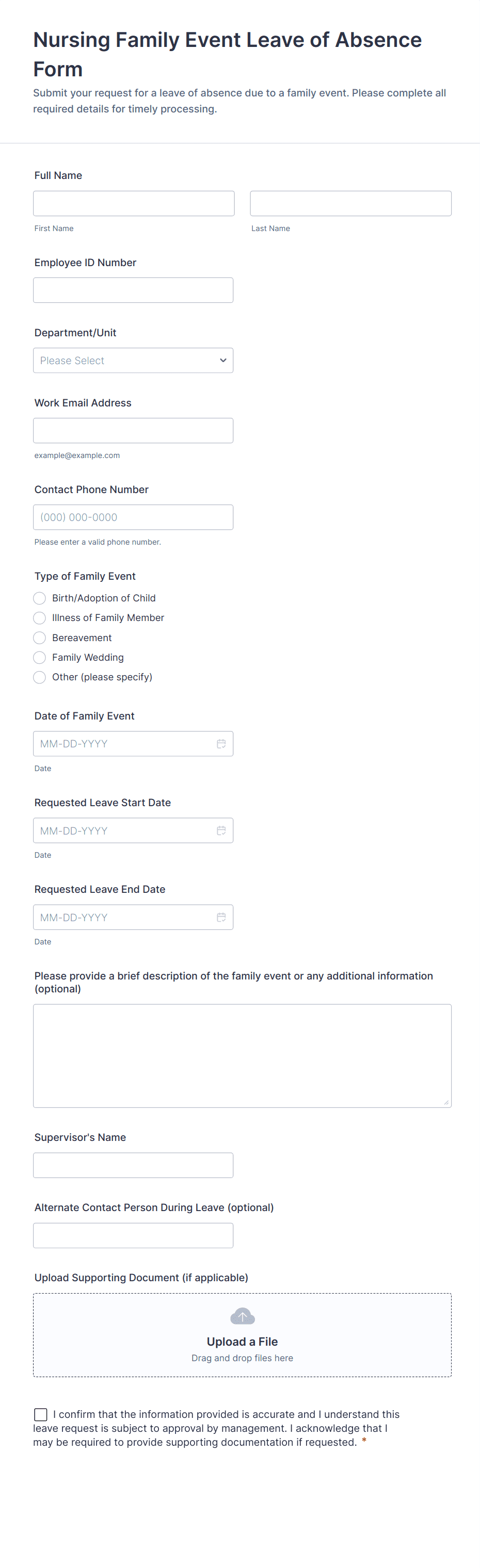Choose Other (please specify) option
Image resolution: width=480 pixels, height=1568 pixels.
(x=40, y=677)
